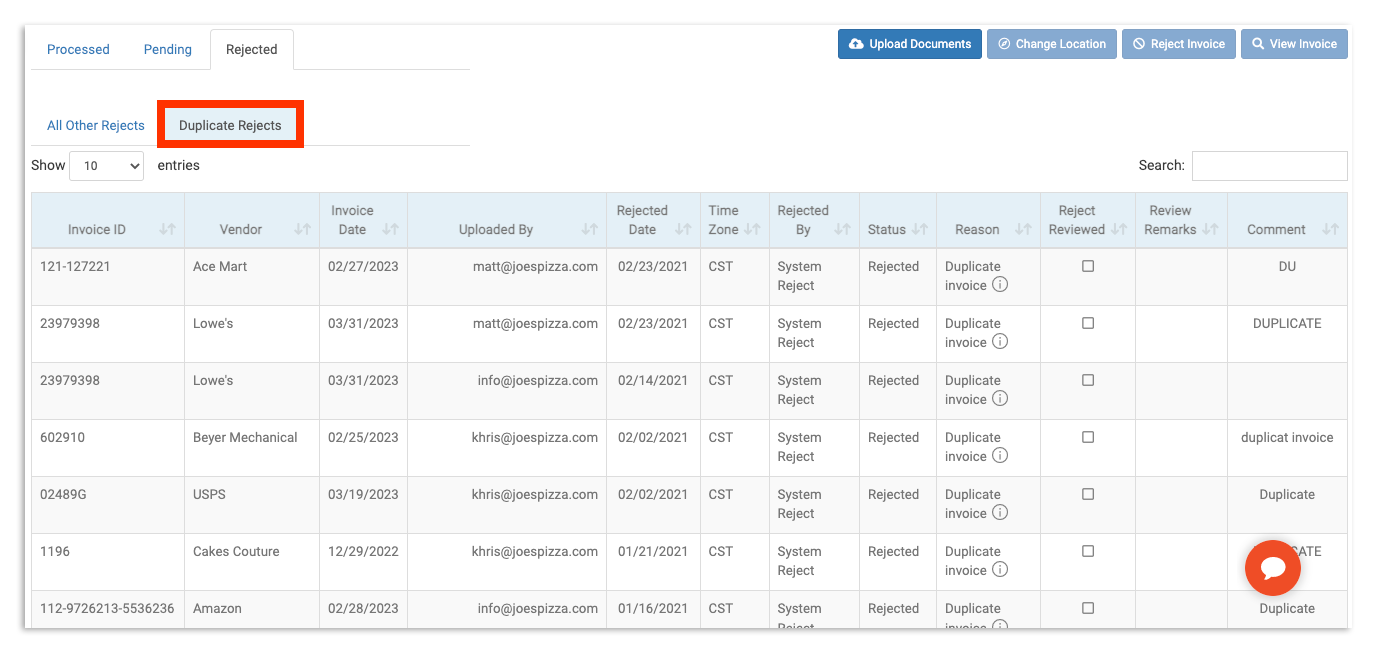
Task: Select the Change Location pencil icon
Action: [1004, 43]
